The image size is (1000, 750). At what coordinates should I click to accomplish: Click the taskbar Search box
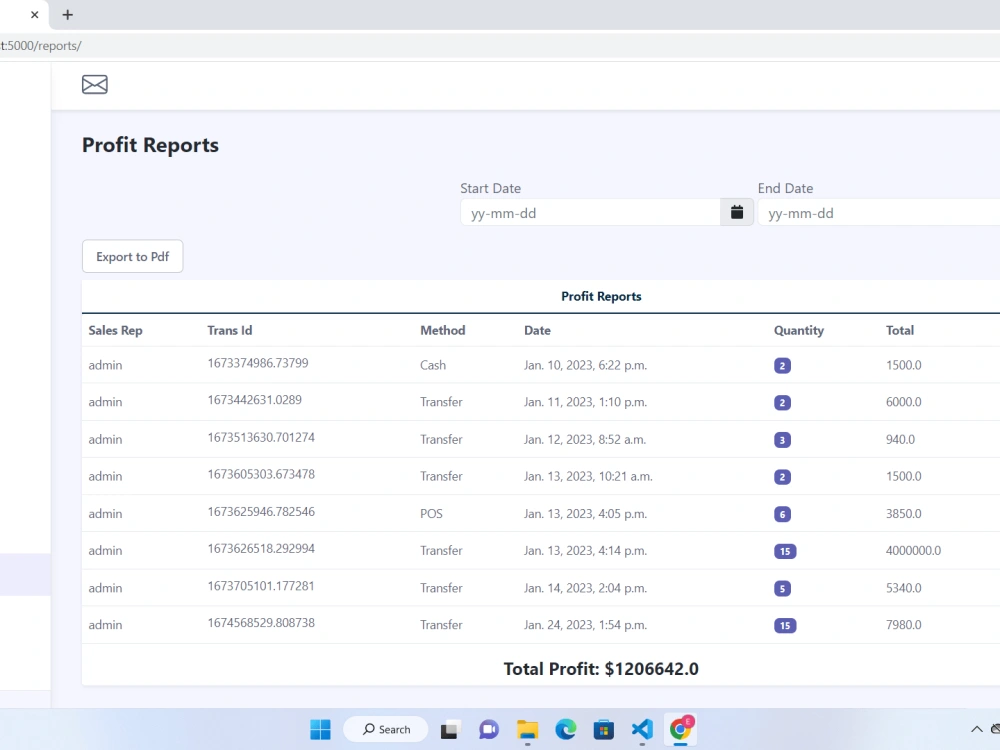click(386, 729)
